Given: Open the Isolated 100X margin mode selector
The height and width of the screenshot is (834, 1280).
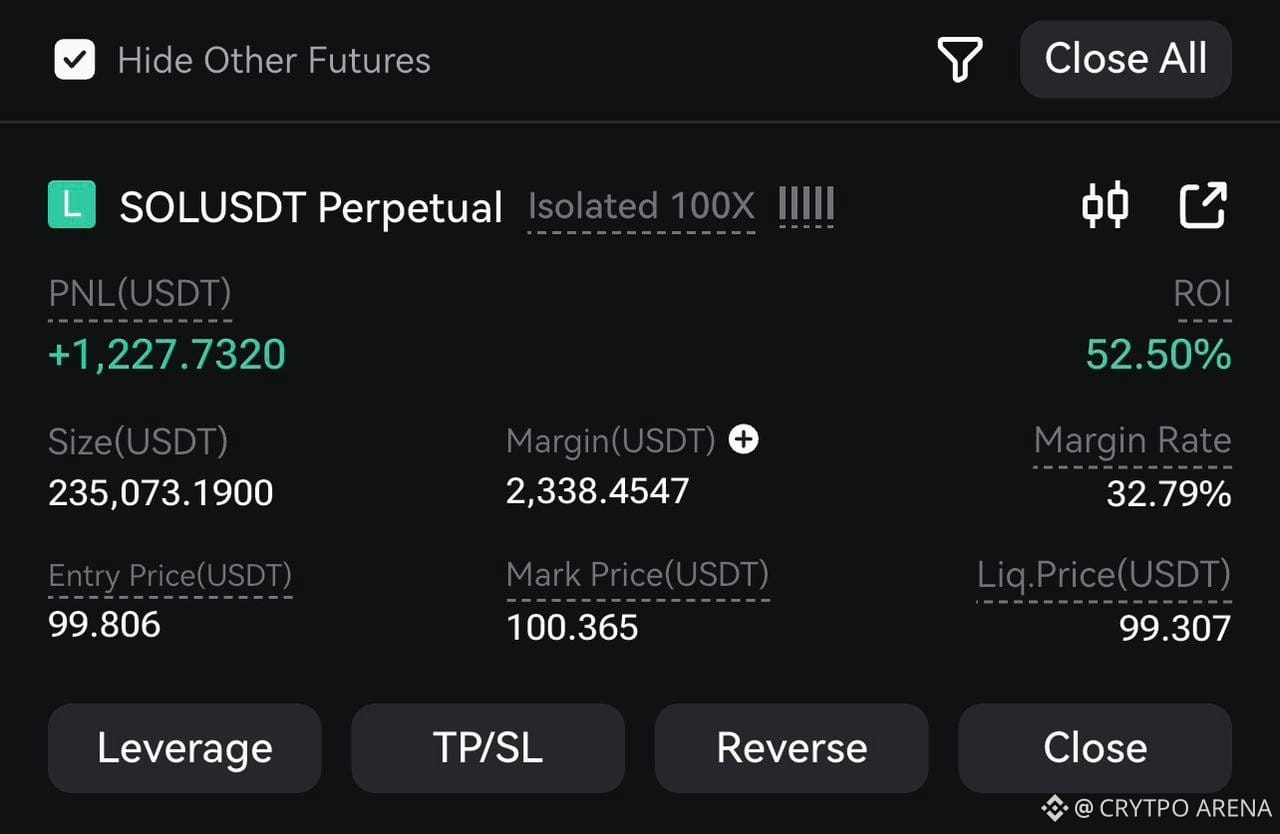Looking at the screenshot, I should pos(641,206).
